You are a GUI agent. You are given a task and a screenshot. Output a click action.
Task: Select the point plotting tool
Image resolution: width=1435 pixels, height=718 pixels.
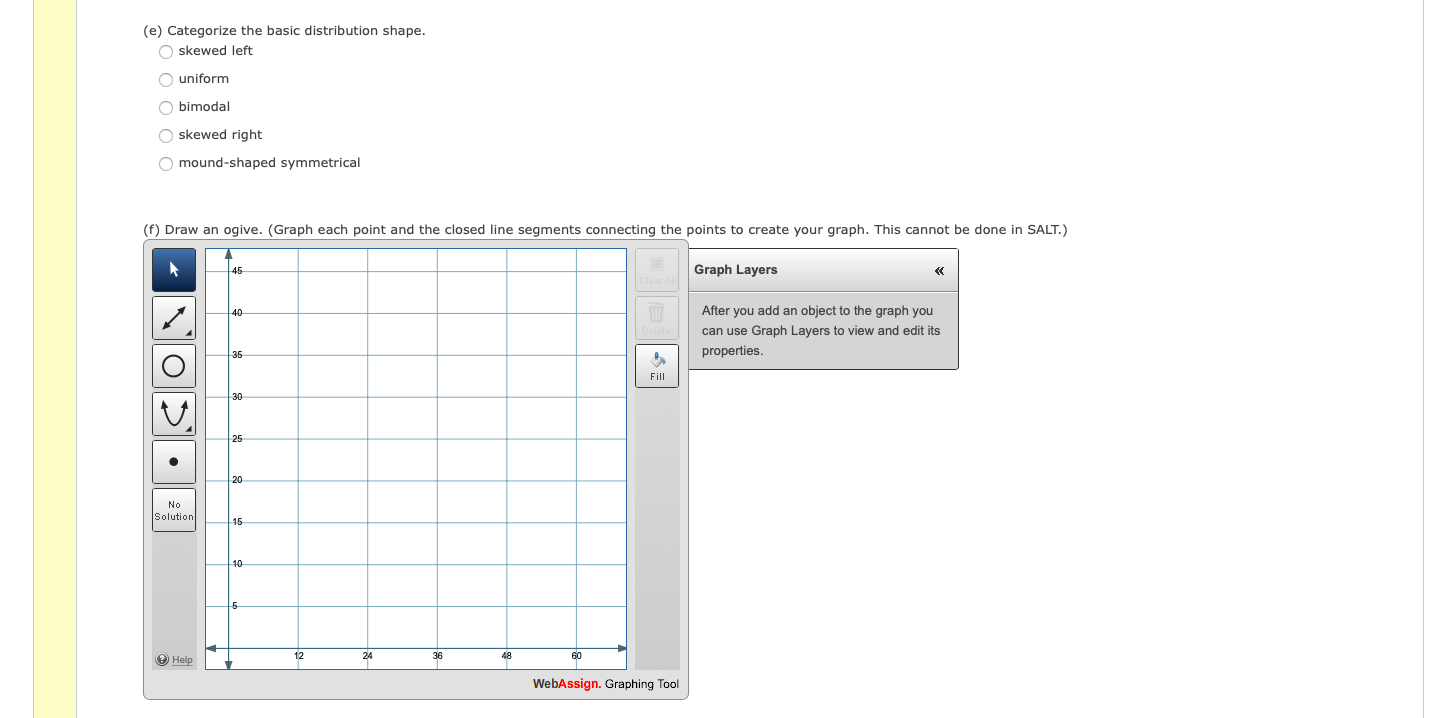tap(173, 461)
